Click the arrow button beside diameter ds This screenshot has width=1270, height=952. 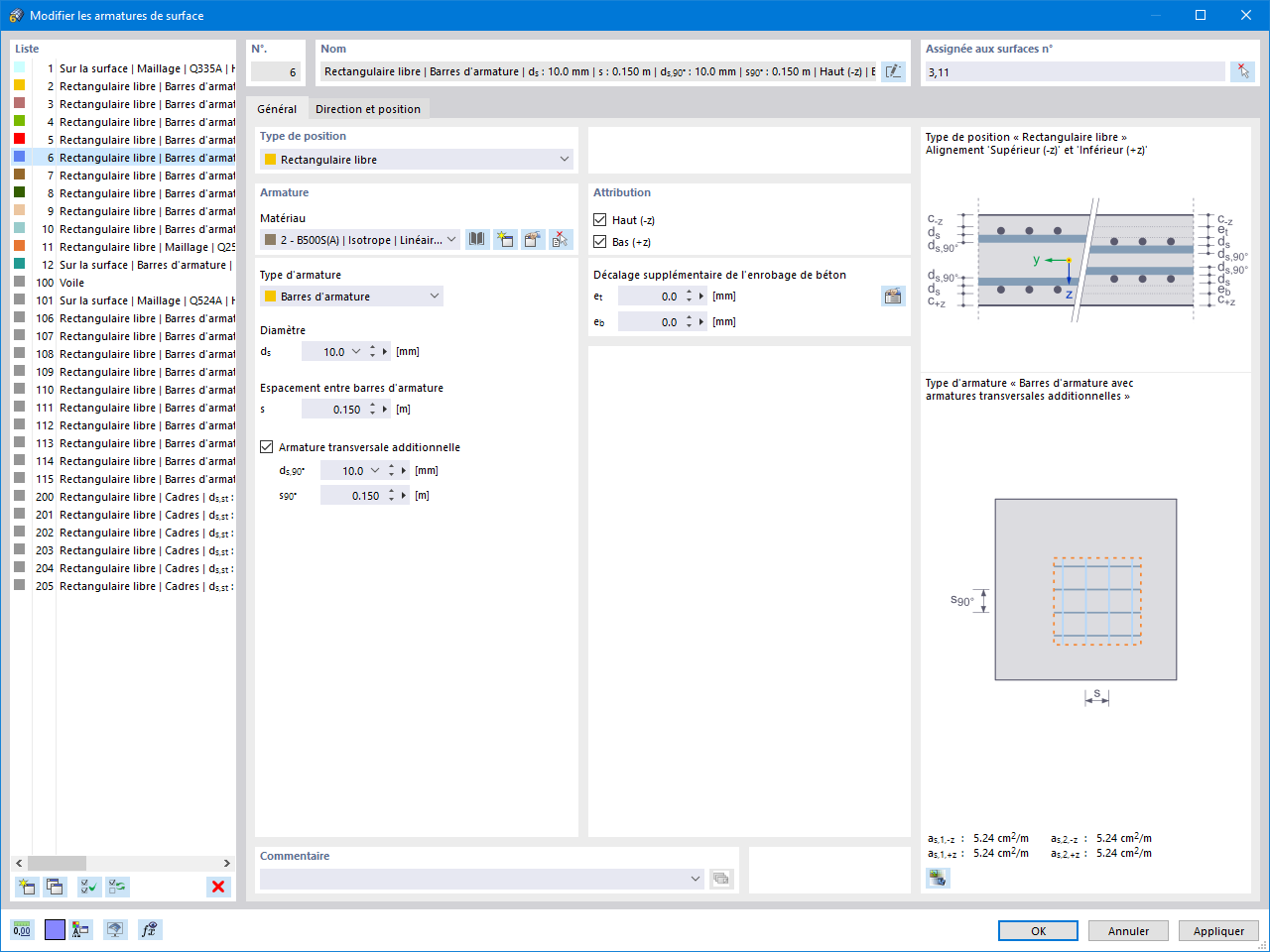click(x=385, y=352)
